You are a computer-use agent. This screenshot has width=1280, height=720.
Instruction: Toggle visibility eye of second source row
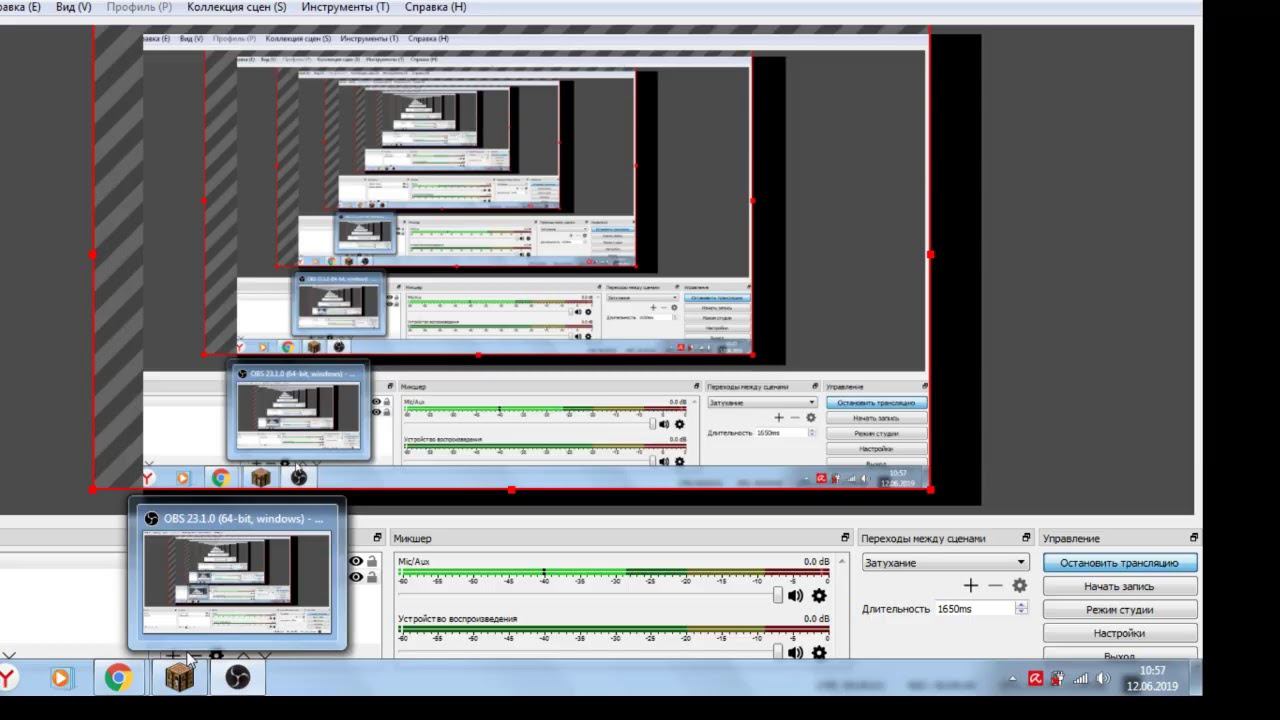pyautogui.click(x=355, y=577)
